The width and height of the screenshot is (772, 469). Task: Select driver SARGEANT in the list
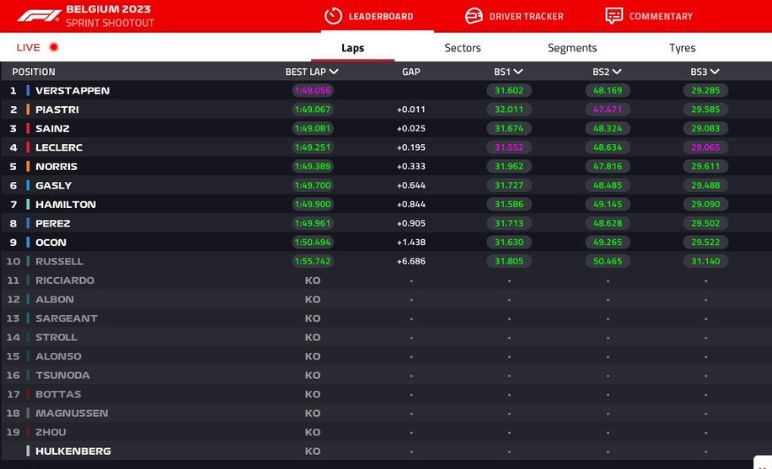tap(66, 318)
